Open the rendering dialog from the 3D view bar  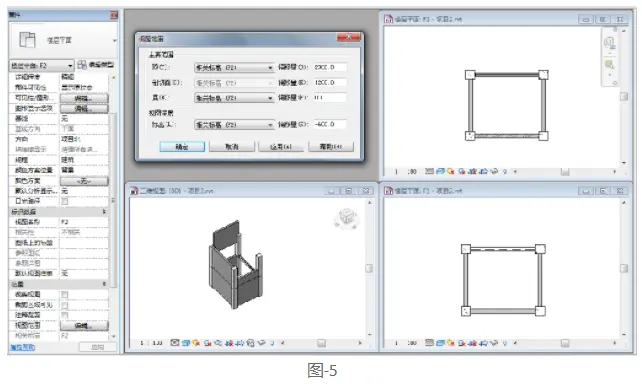pos(218,343)
